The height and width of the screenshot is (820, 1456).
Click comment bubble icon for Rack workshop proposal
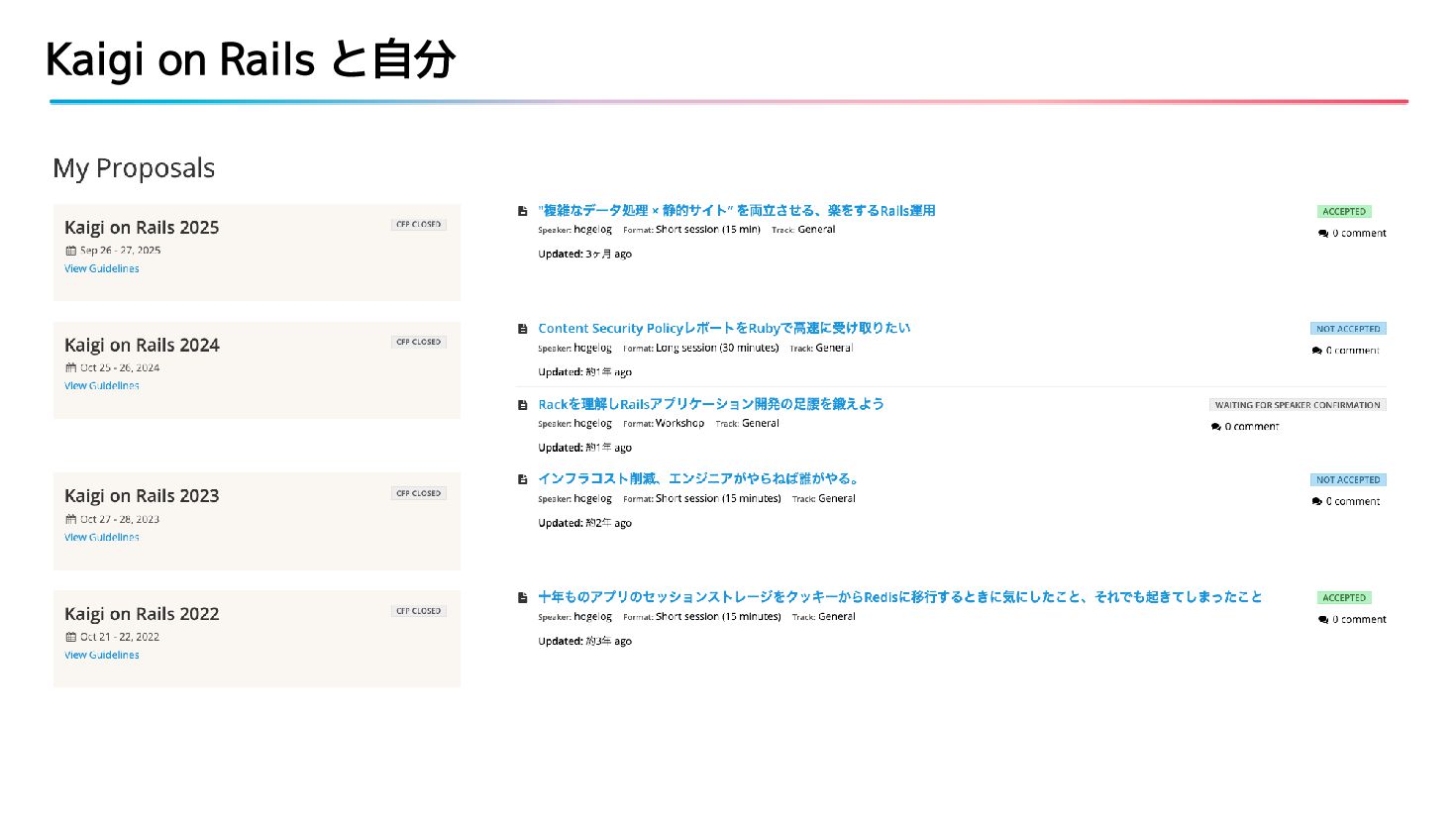click(x=1216, y=427)
